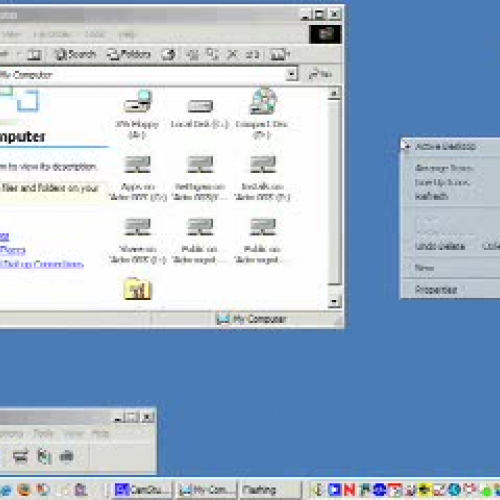The height and width of the screenshot is (500, 500).
Task: Expand the address bar dropdown arrow
Action: (292, 74)
